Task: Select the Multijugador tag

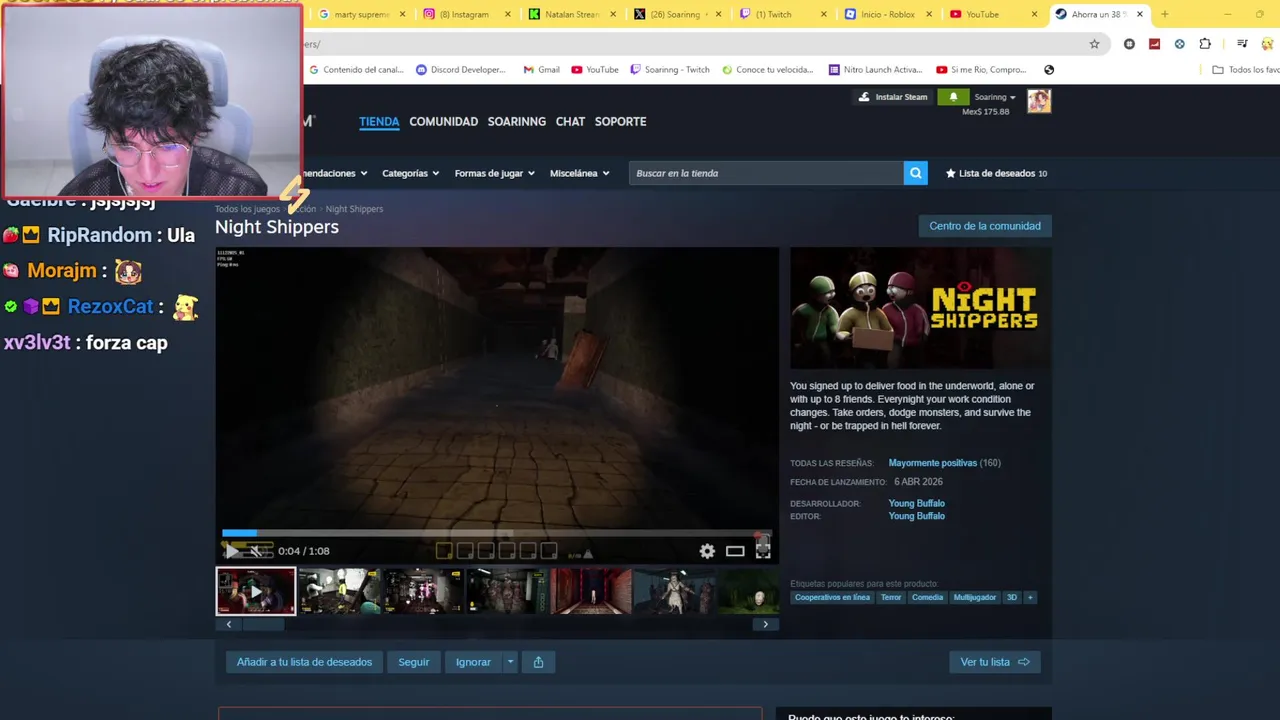Action: [975, 597]
